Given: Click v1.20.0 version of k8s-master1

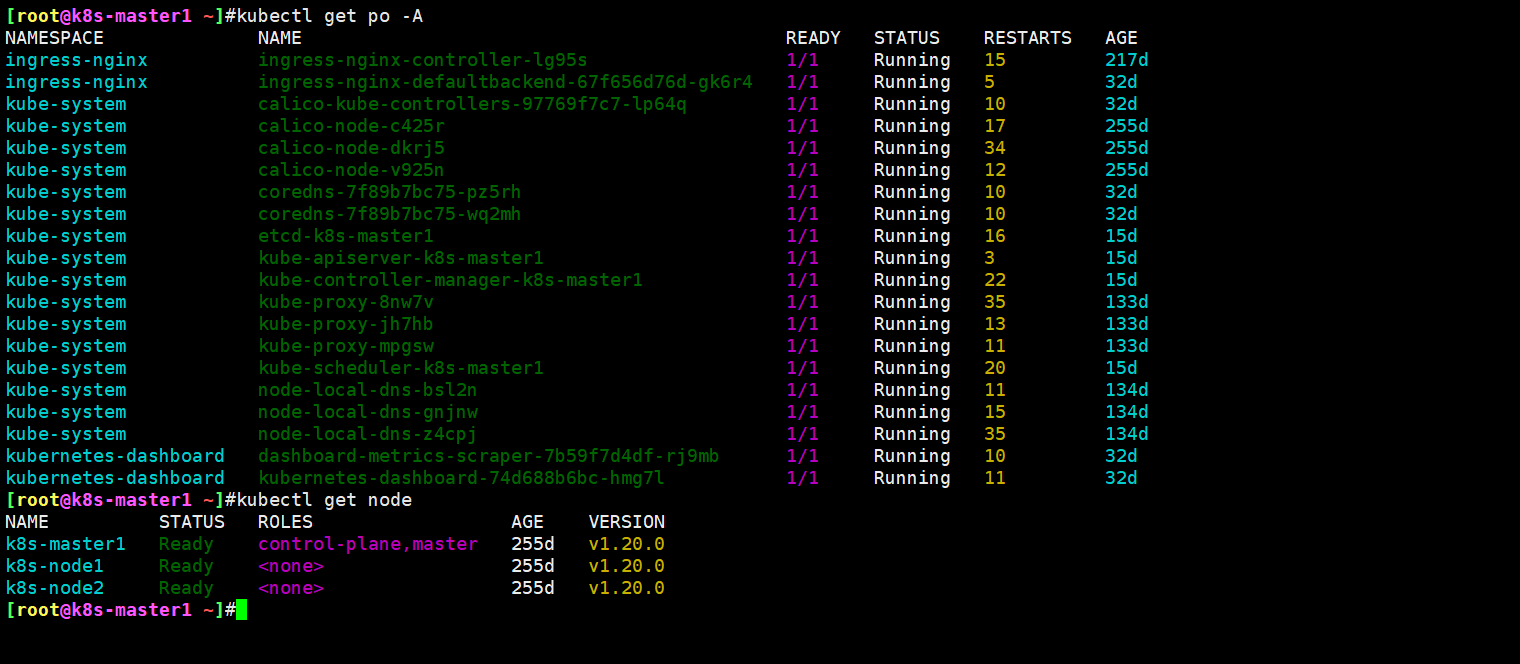Looking at the screenshot, I should pos(626,544).
